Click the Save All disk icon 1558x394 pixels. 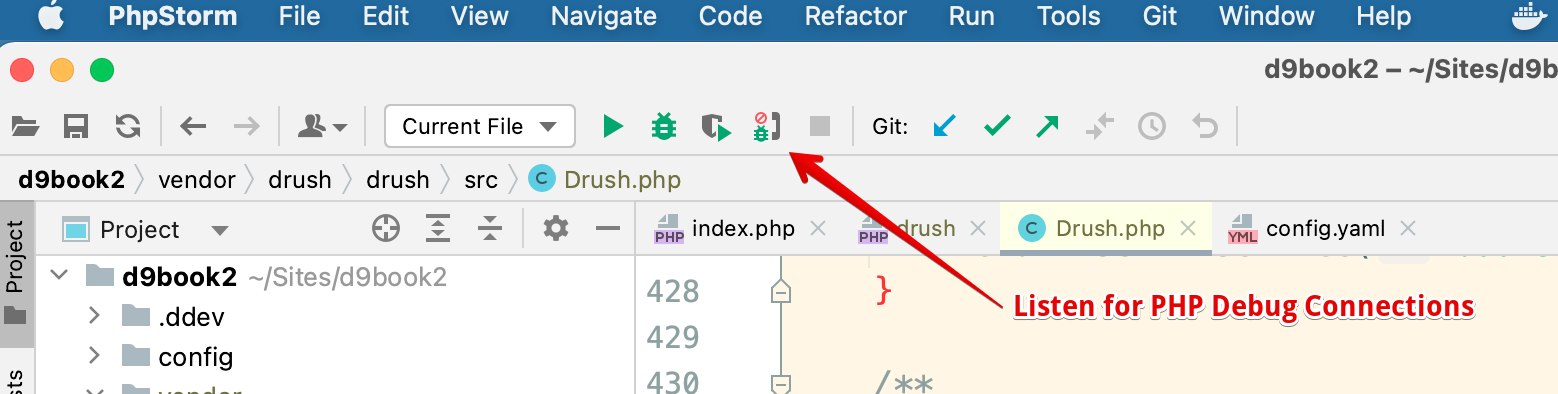[x=76, y=126]
